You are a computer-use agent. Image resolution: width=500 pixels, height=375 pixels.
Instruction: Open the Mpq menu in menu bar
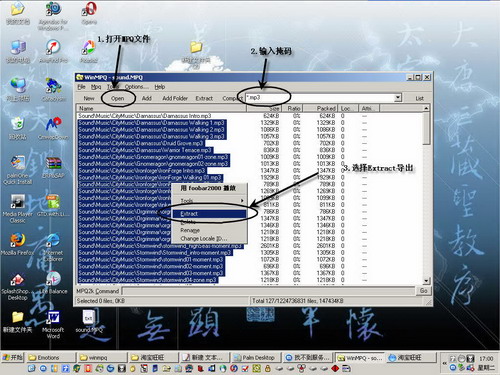(96, 87)
